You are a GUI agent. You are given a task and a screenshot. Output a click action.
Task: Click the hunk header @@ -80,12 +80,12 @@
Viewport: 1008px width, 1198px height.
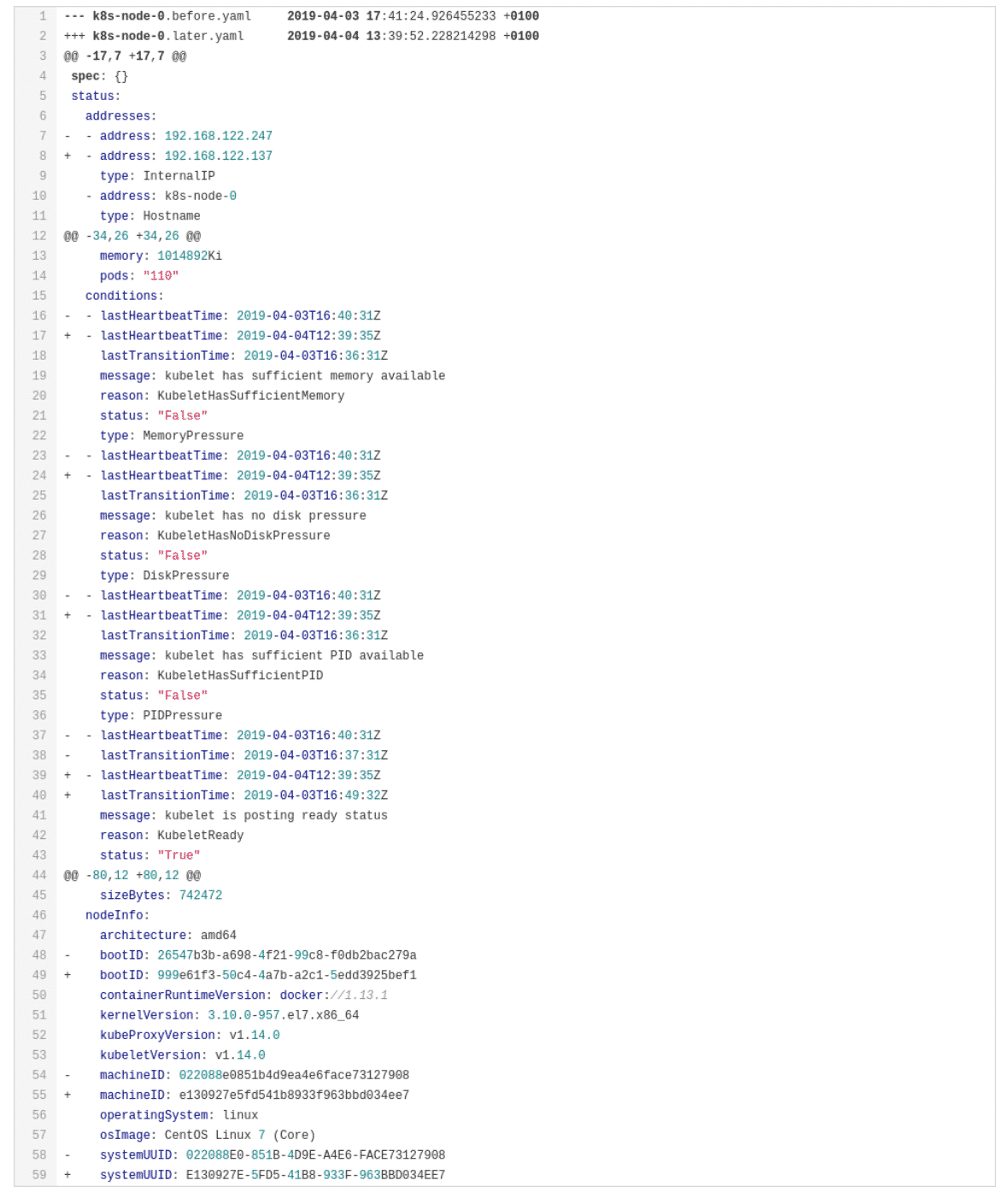132,876
